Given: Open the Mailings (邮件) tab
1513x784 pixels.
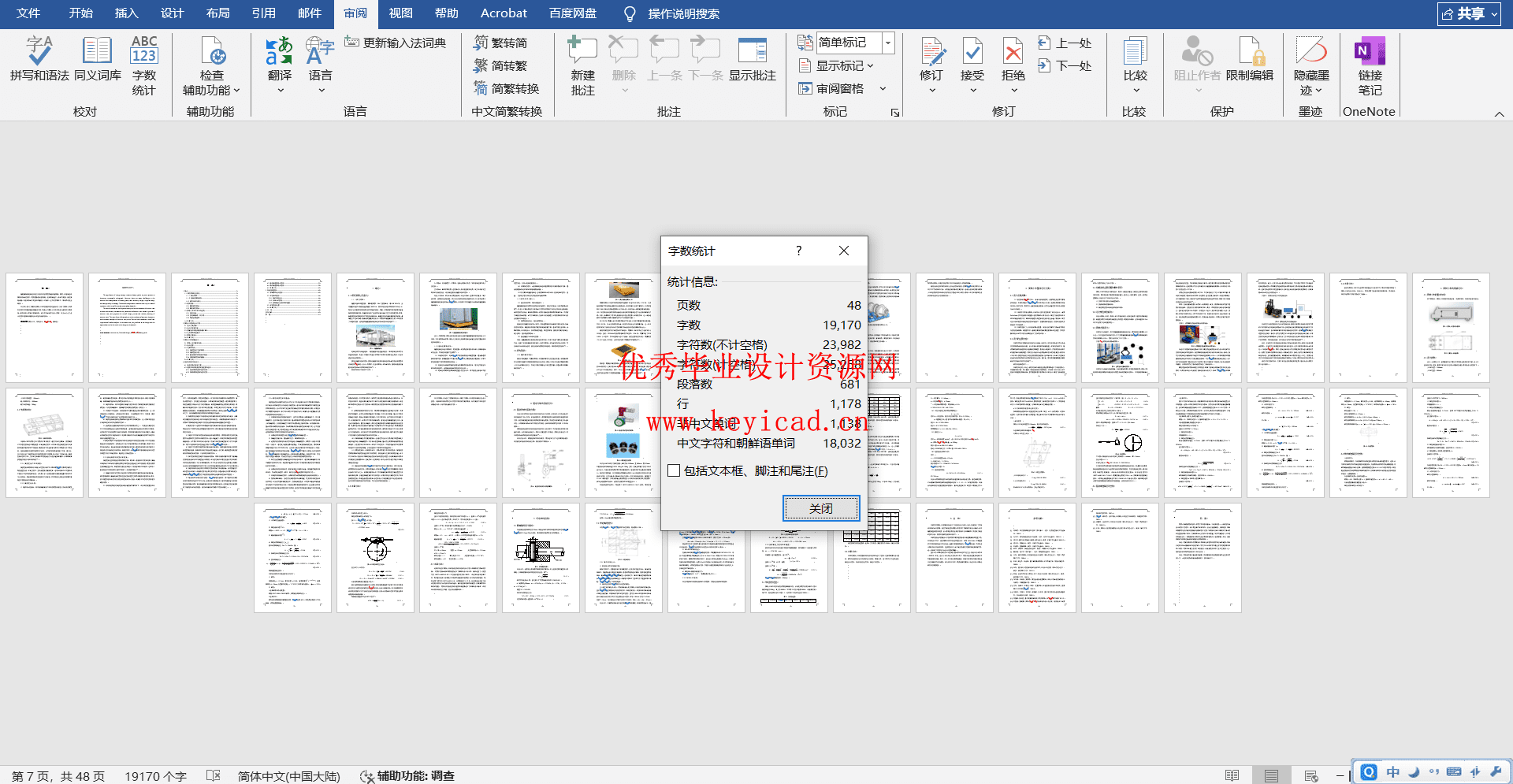Looking at the screenshot, I should [310, 13].
